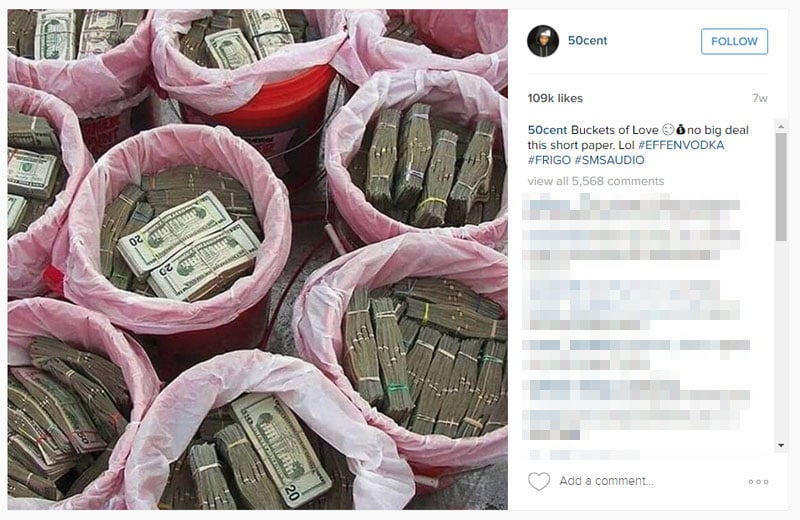The image size is (800, 520).
Task: Show the 109k likes list
Action: click(555, 98)
